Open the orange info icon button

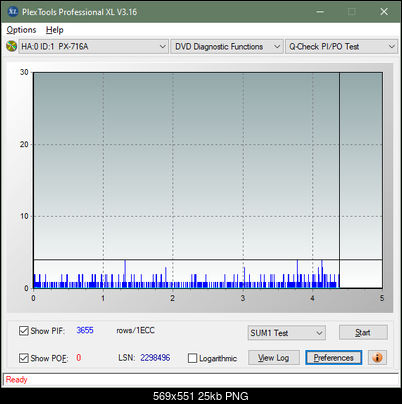(377, 358)
